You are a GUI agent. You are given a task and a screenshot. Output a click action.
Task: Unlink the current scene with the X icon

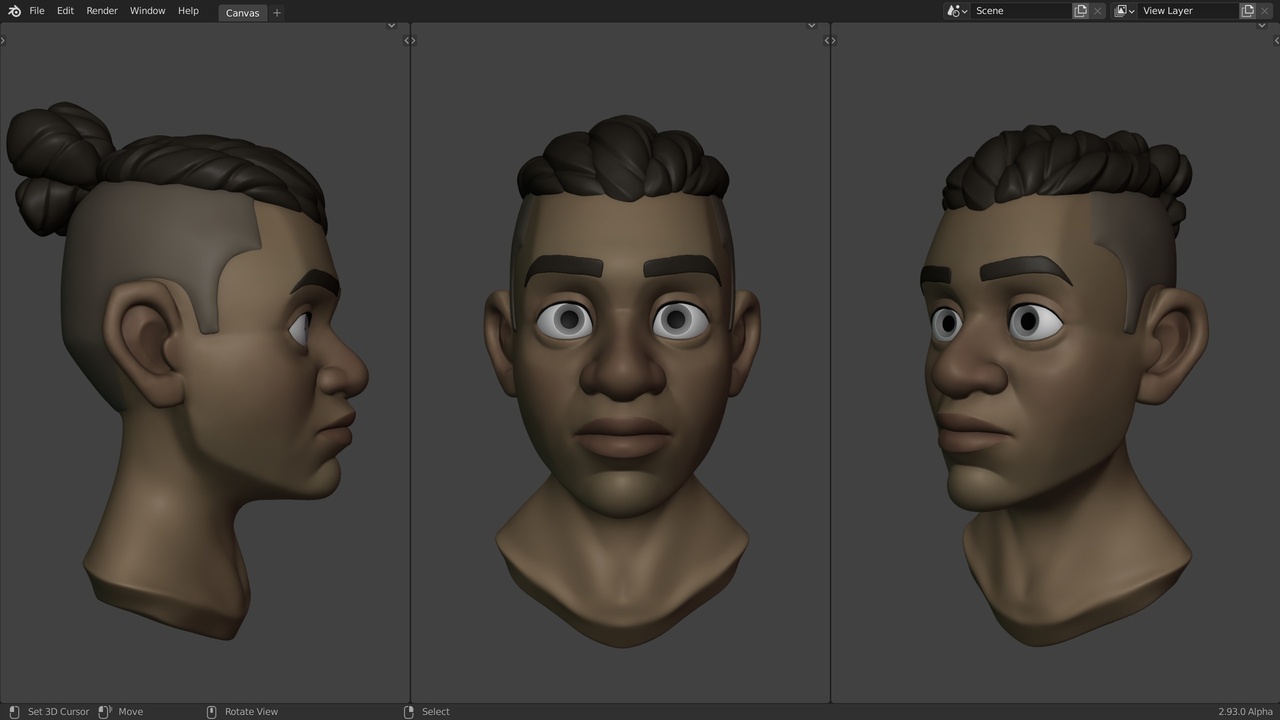(1096, 10)
